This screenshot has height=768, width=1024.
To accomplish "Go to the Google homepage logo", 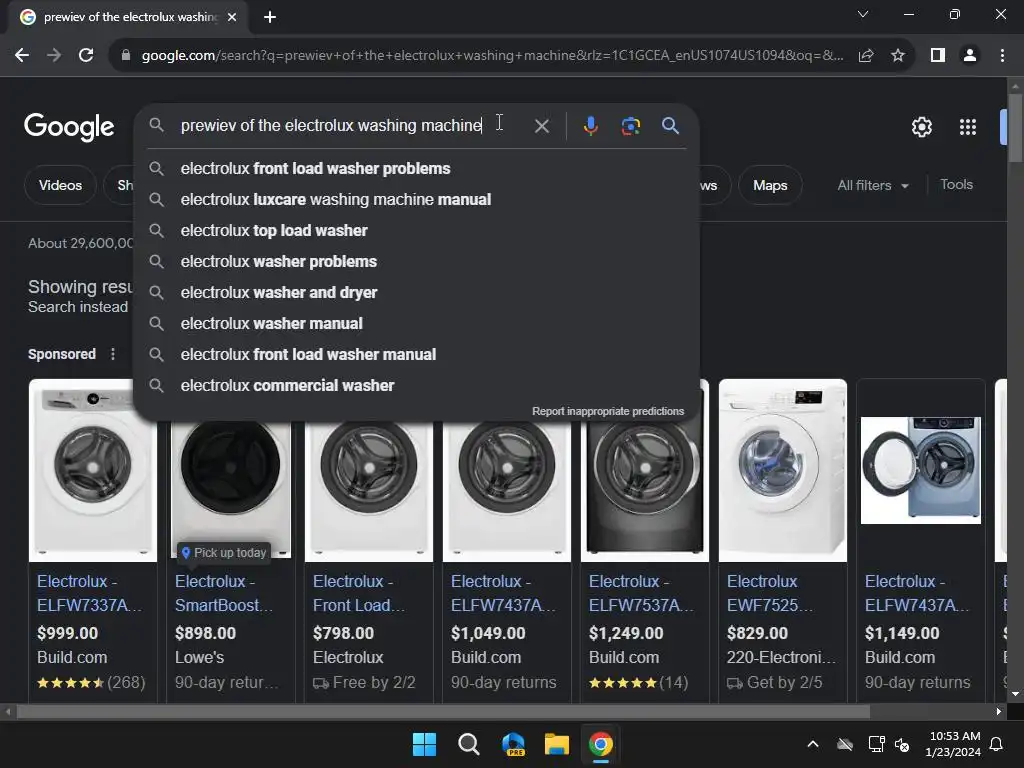I will 69,127.
